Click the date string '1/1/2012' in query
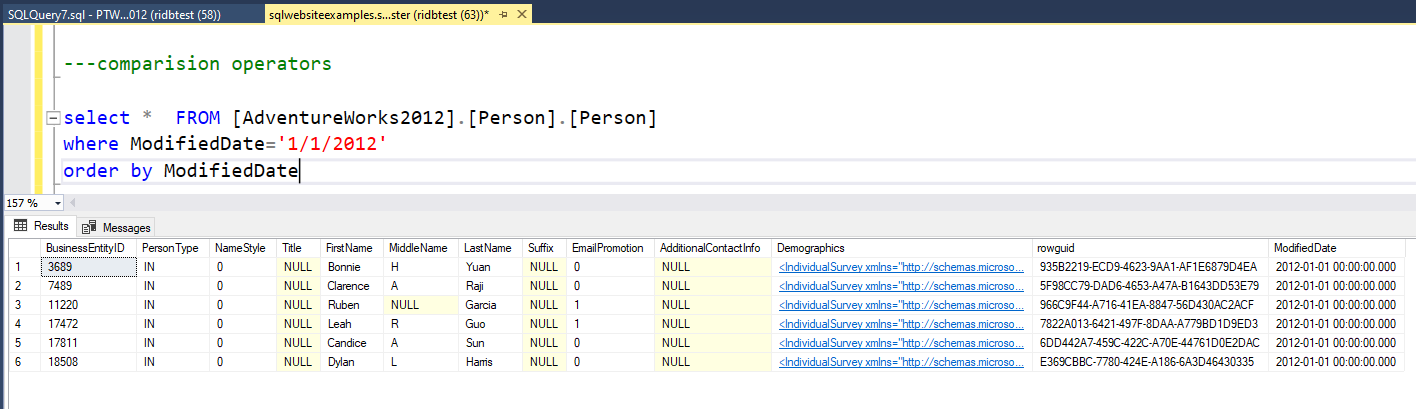 [x=331, y=145]
